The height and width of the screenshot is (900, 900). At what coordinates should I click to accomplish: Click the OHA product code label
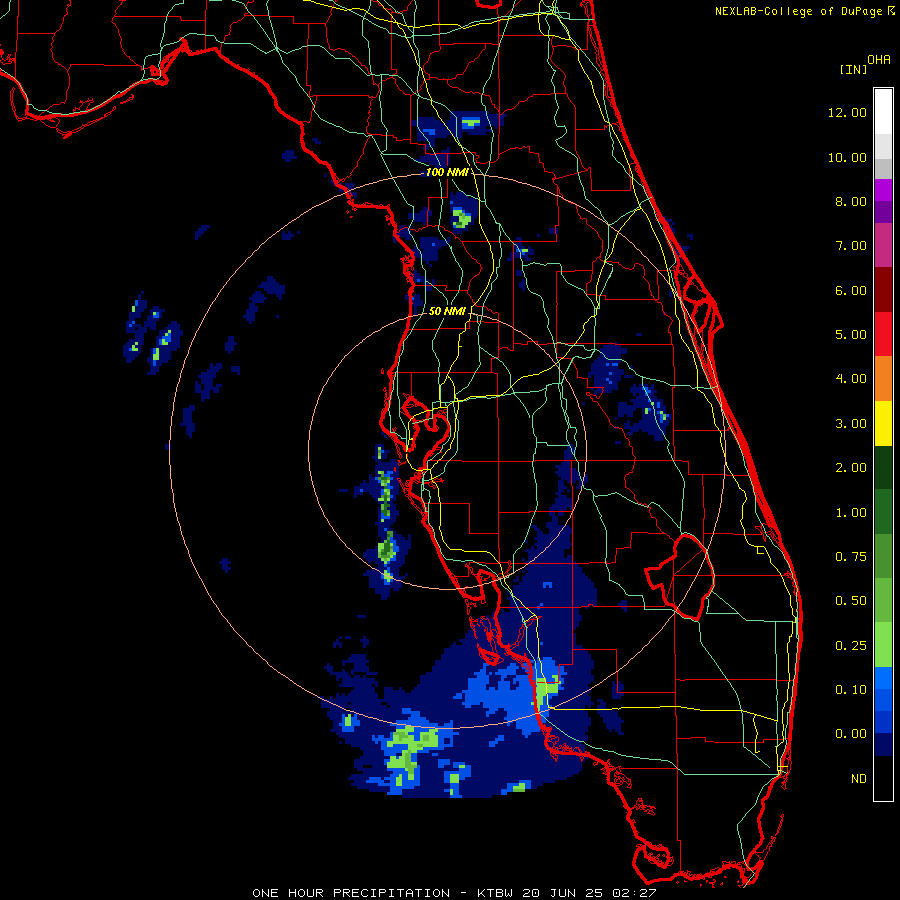(x=879, y=59)
